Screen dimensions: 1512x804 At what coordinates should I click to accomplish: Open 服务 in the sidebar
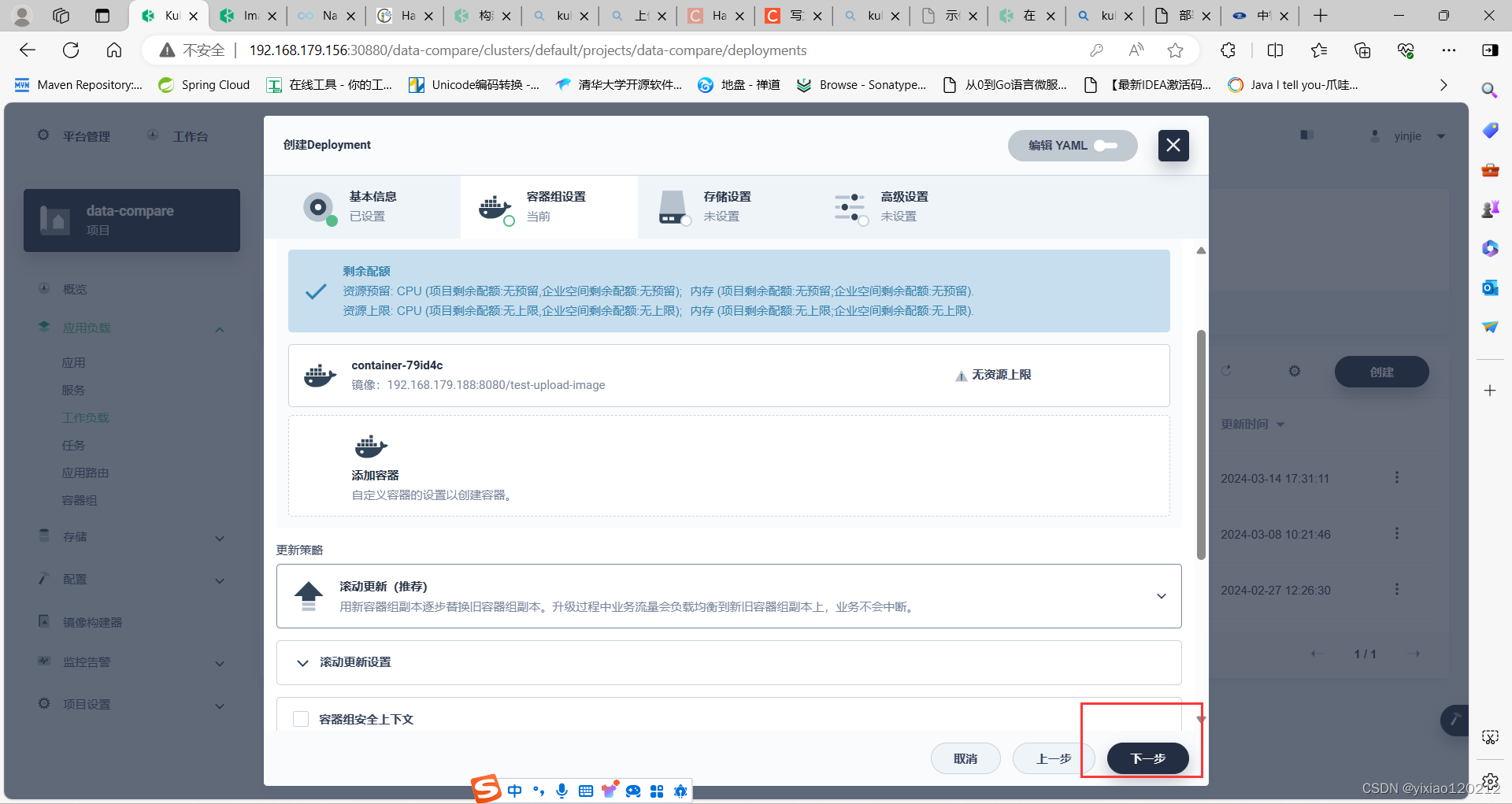click(x=73, y=391)
